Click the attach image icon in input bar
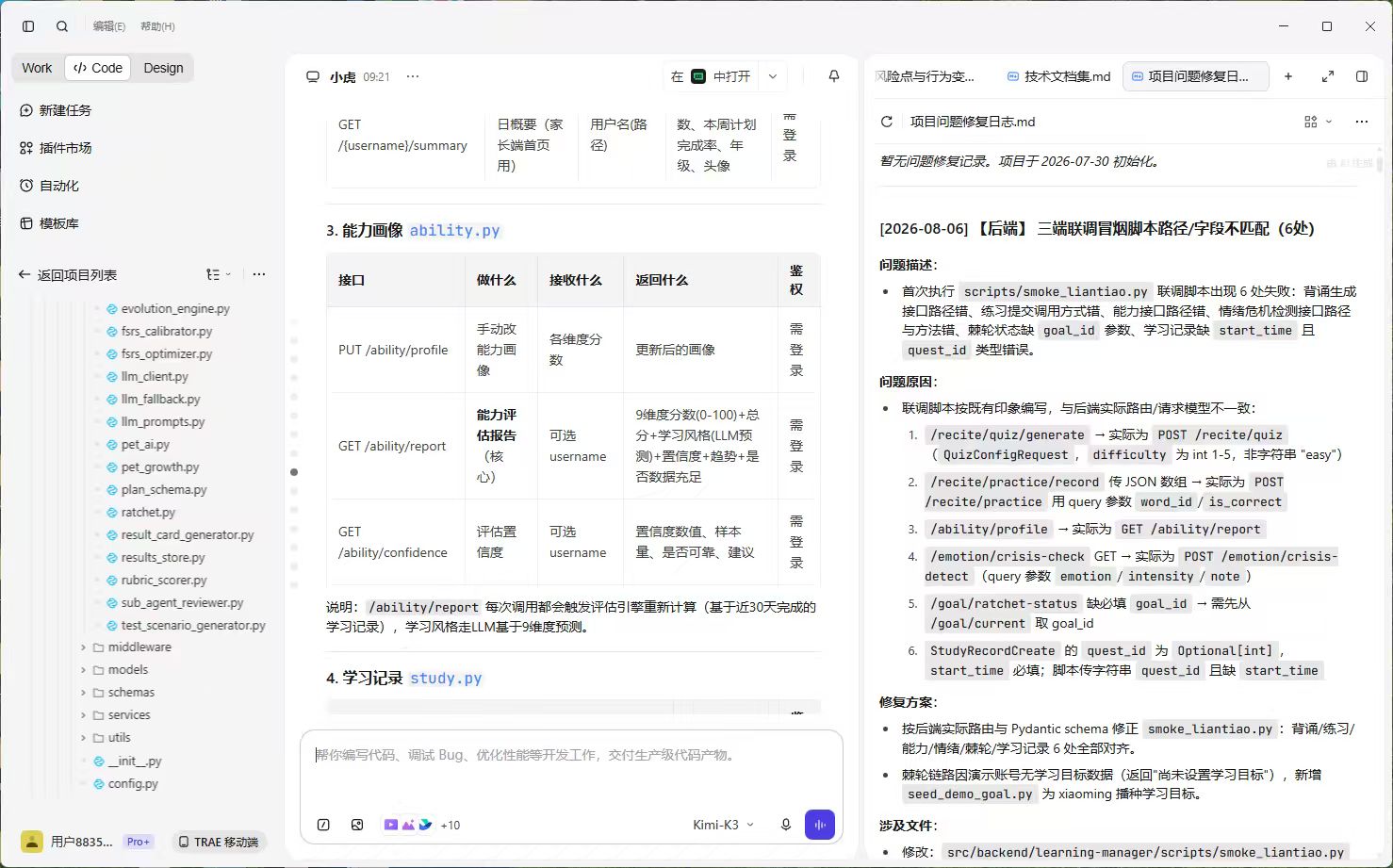The image size is (1393, 868). point(357,825)
